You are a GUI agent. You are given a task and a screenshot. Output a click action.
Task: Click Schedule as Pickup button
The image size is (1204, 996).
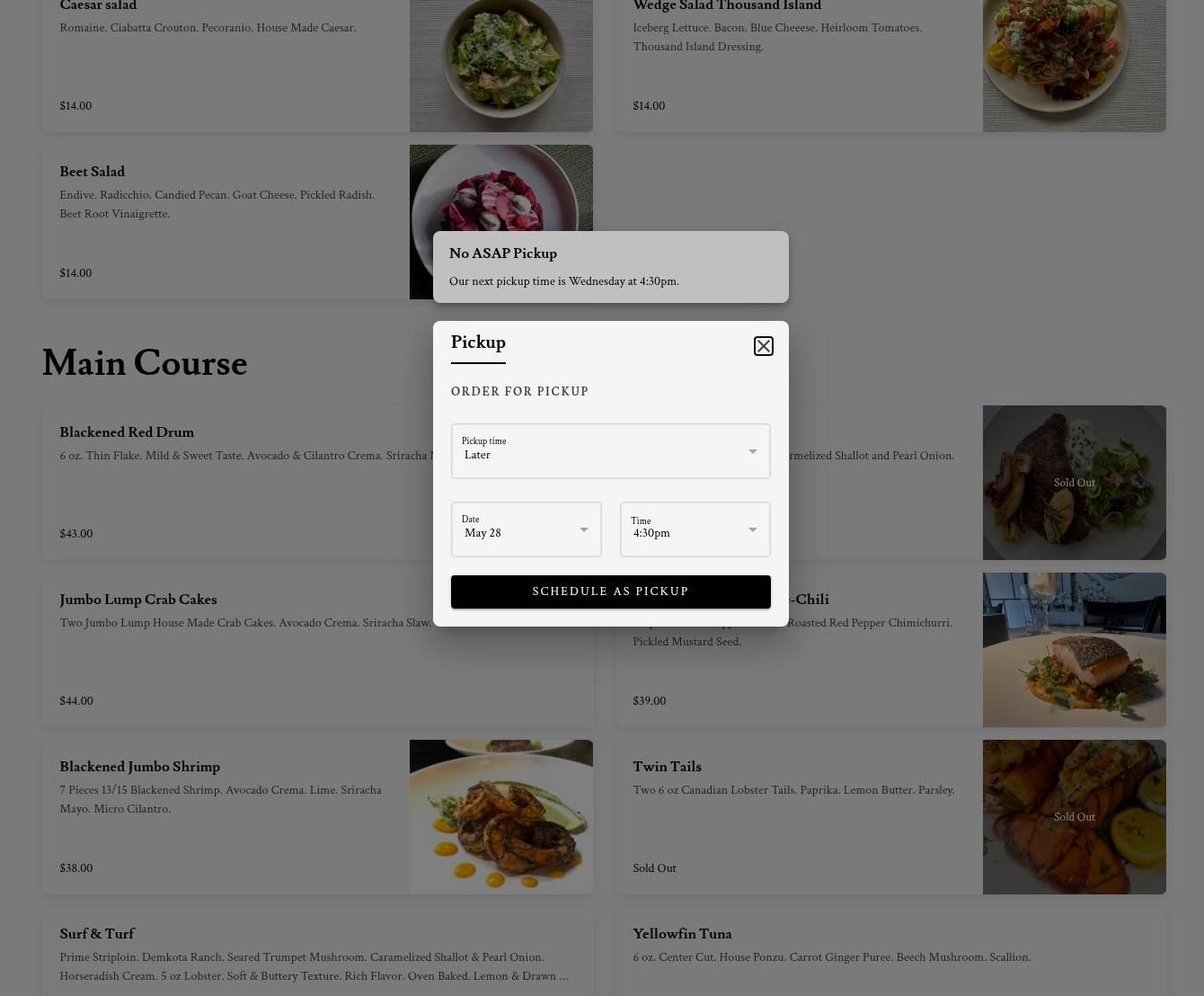(610, 591)
